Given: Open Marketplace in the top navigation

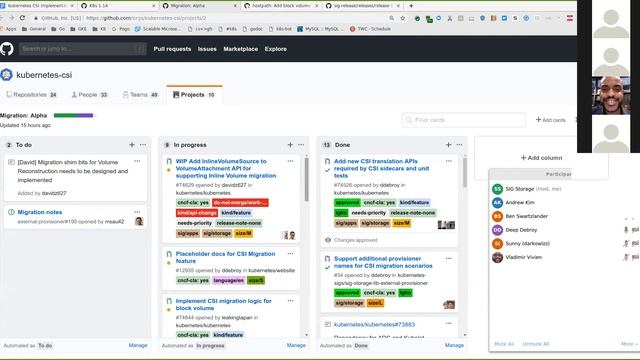Looking at the screenshot, I should pos(240,49).
